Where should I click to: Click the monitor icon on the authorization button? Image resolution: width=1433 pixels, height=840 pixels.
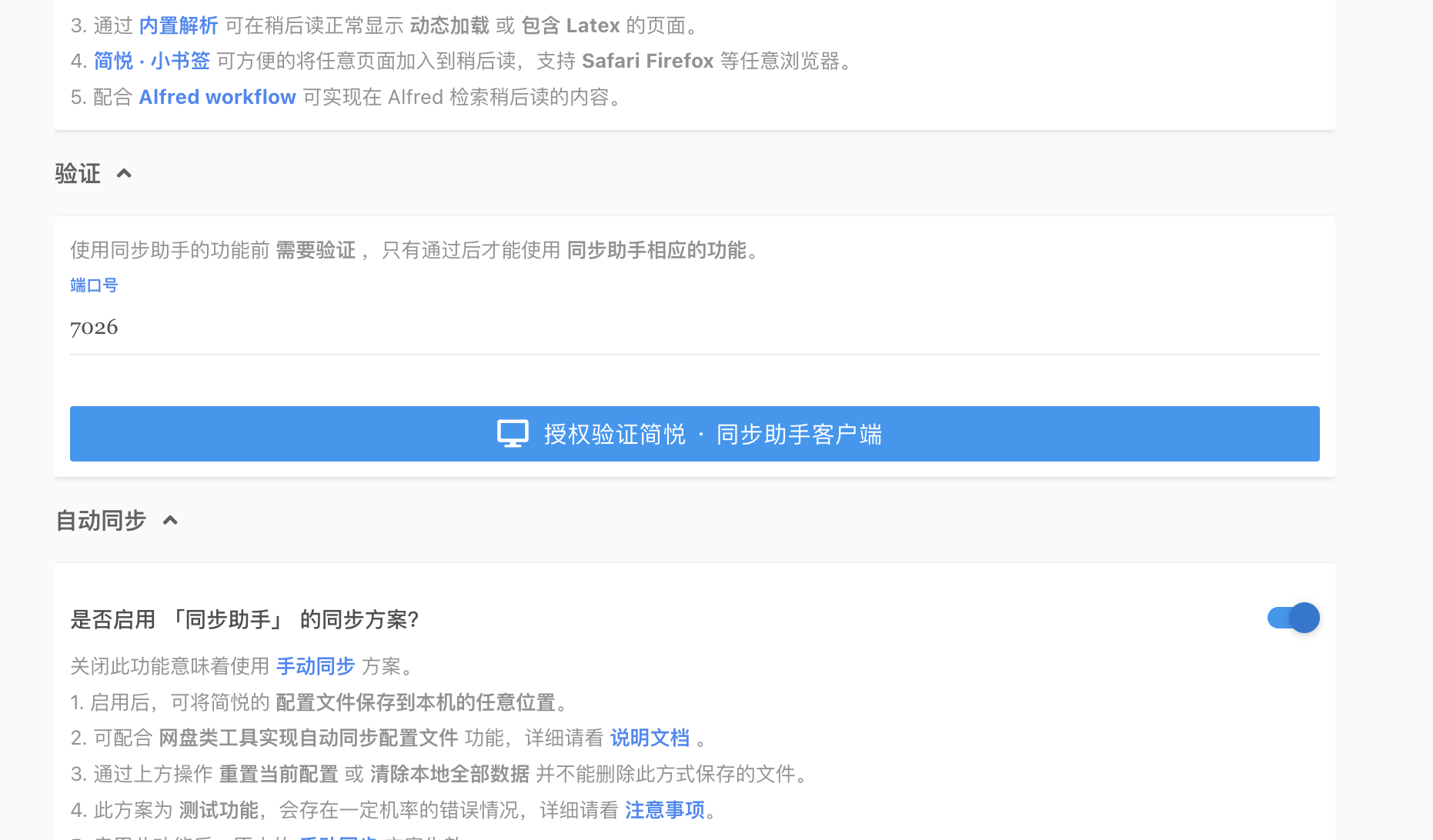click(x=512, y=433)
